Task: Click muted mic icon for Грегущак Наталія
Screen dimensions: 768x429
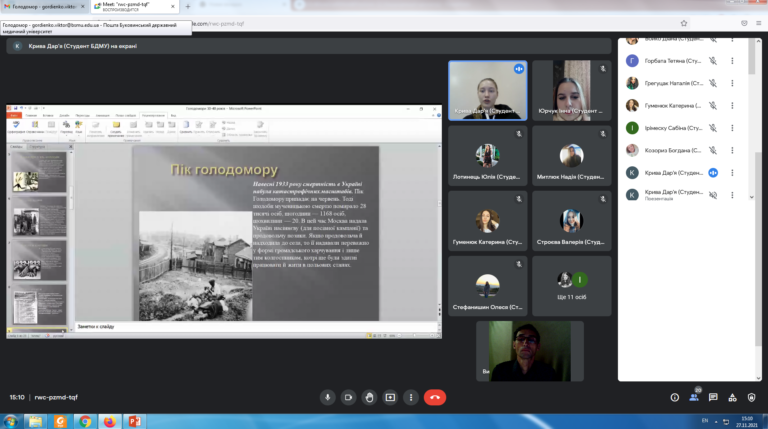Action: (713, 83)
